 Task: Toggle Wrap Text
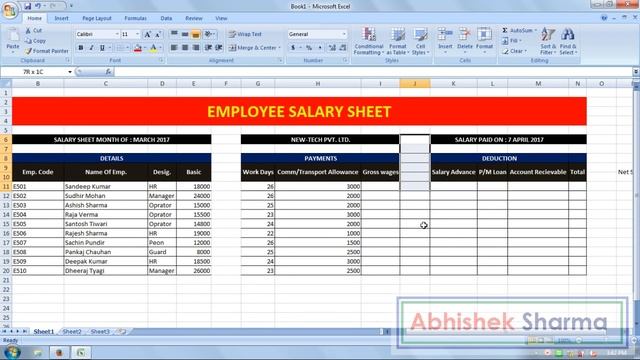[x=245, y=34]
